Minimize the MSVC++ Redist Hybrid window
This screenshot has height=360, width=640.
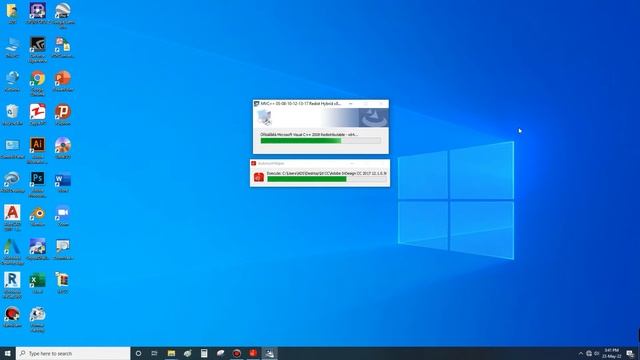[x=350, y=104]
